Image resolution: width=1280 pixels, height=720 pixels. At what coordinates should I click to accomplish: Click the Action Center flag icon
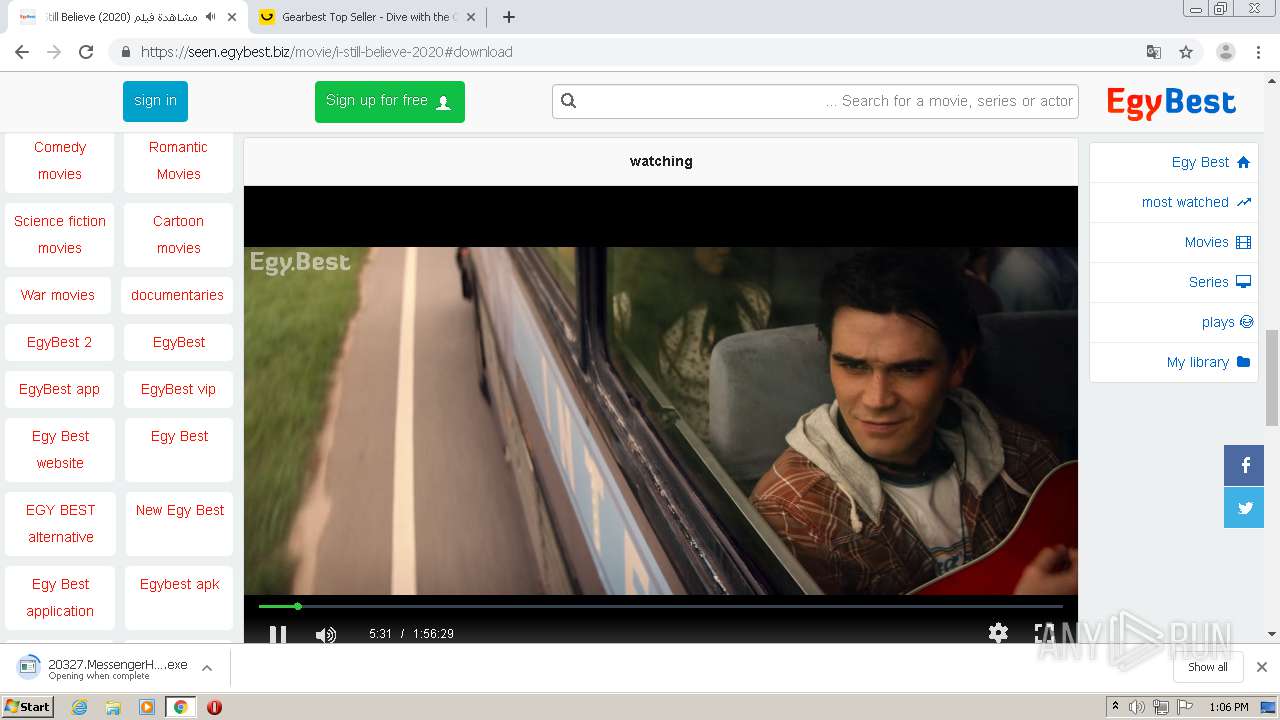[x=1184, y=707]
